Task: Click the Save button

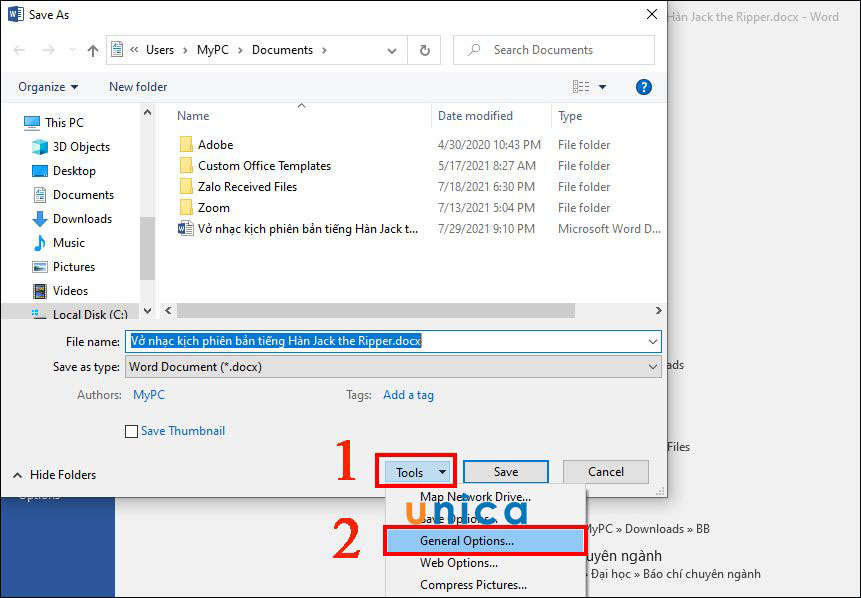Action: tap(505, 472)
